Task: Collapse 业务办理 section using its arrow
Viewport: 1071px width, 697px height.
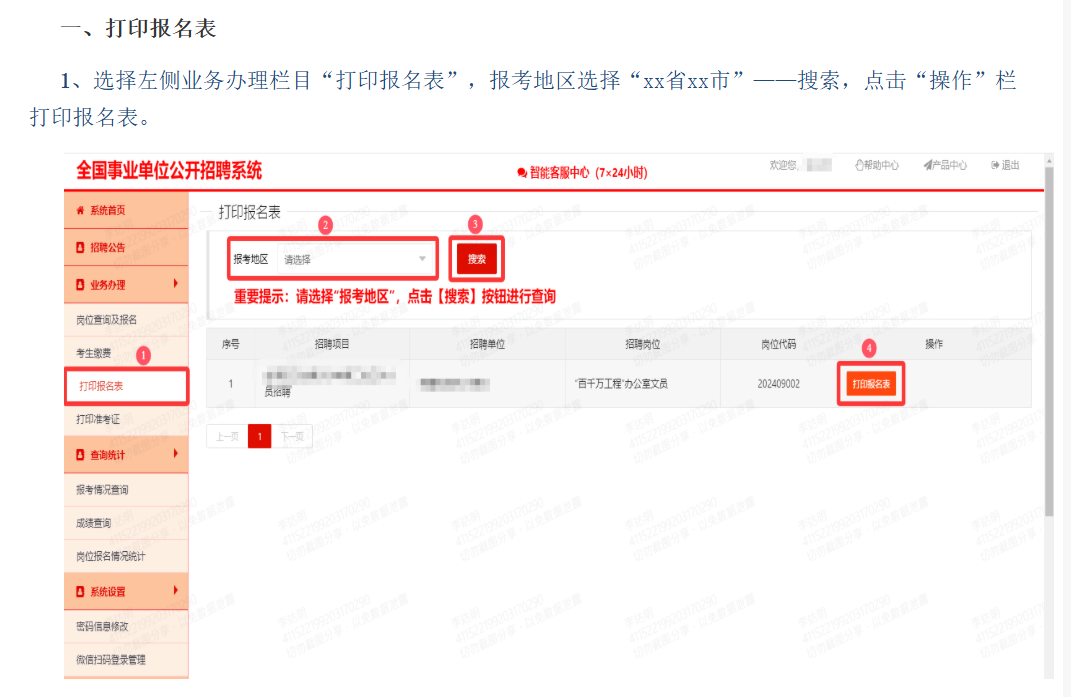Action: coord(176,284)
